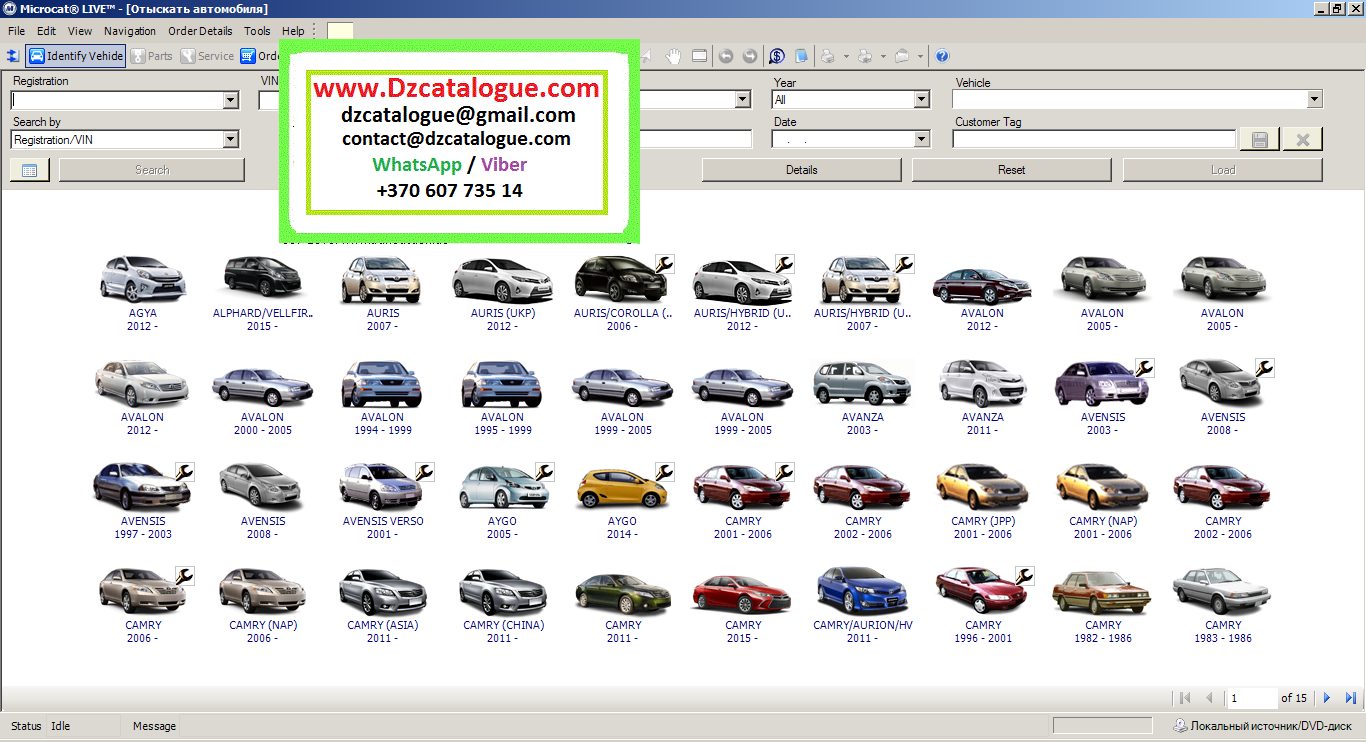Click wrench icon on AVENSIS 2003 vehicle

point(1144,369)
